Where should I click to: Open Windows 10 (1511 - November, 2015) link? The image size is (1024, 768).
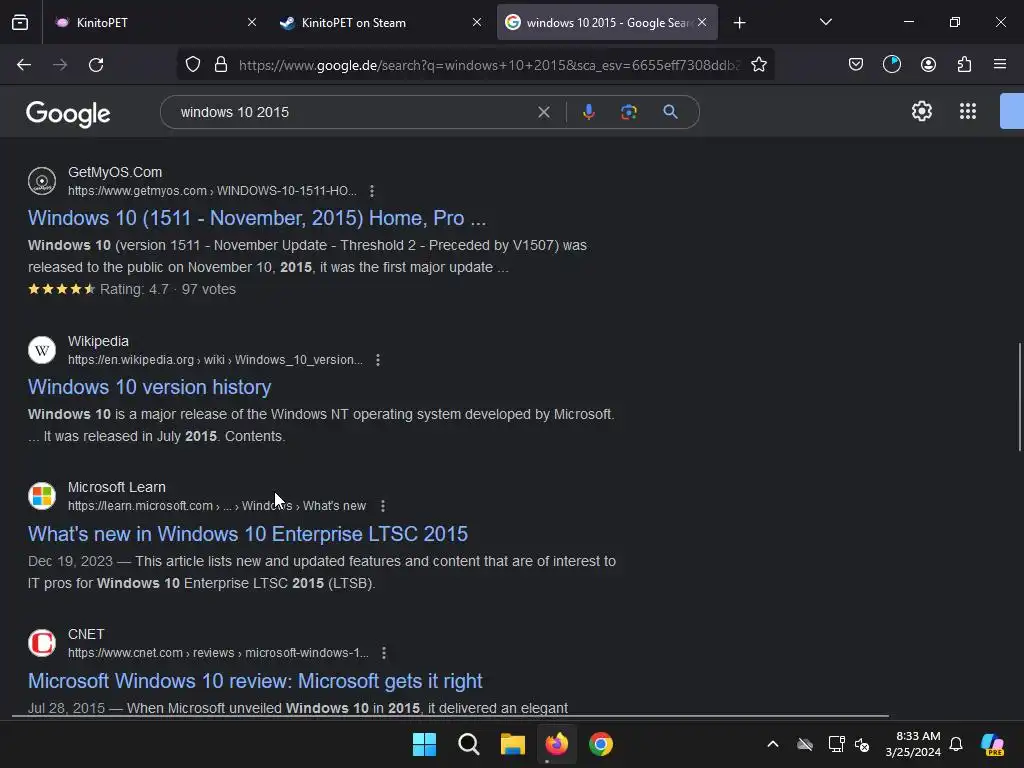257,218
